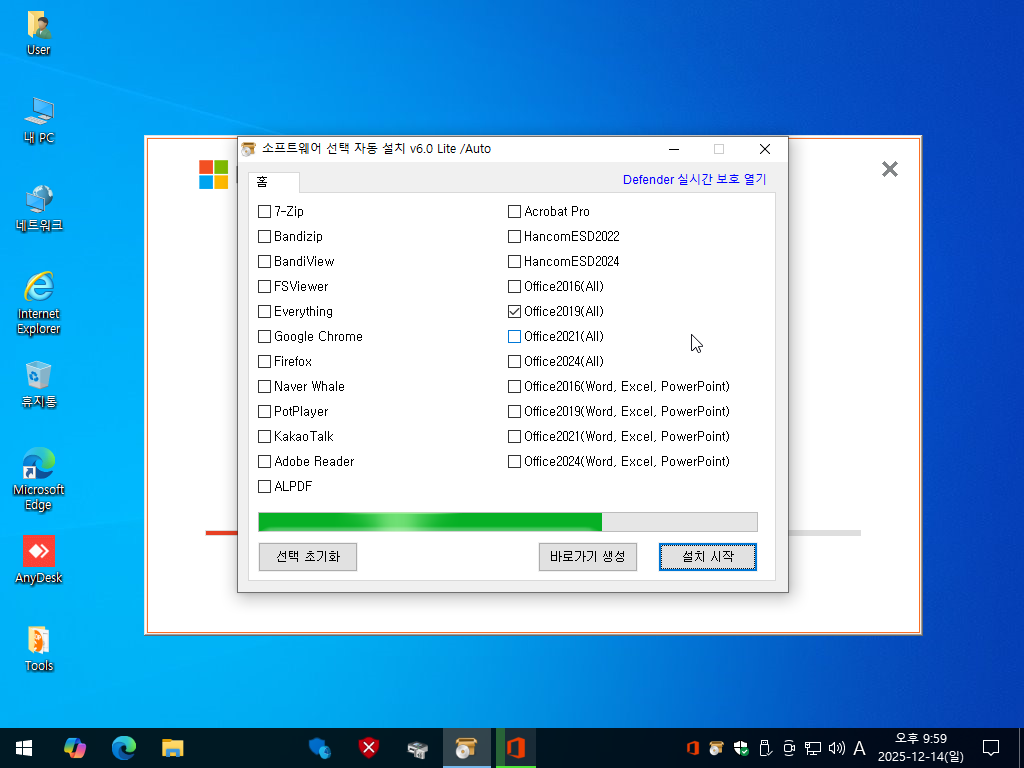Screen dimensions: 1024x768
Task: Open Defender 실시간 보호 열기 link
Action: [x=694, y=180]
